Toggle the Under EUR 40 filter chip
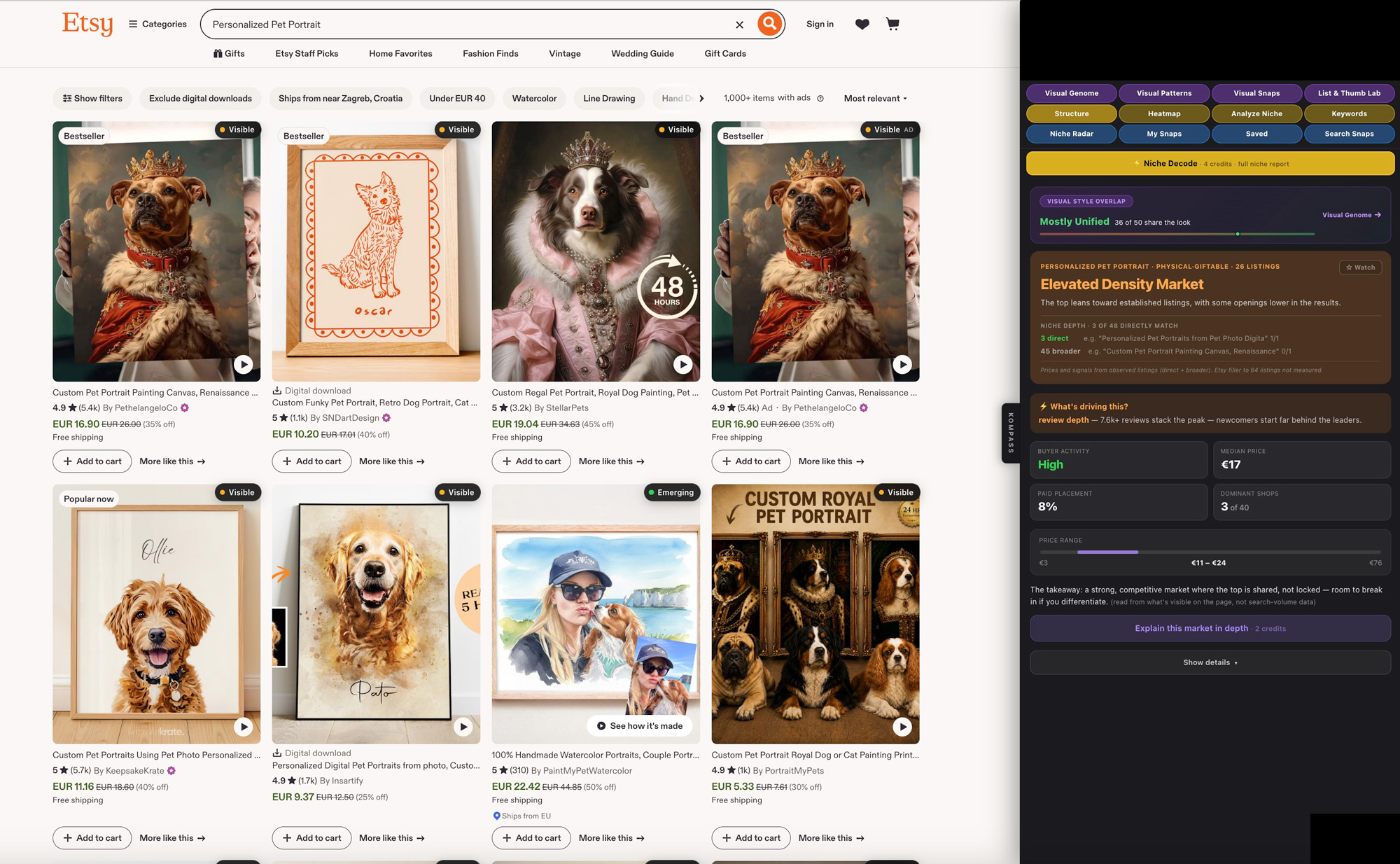 pyautogui.click(x=457, y=98)
